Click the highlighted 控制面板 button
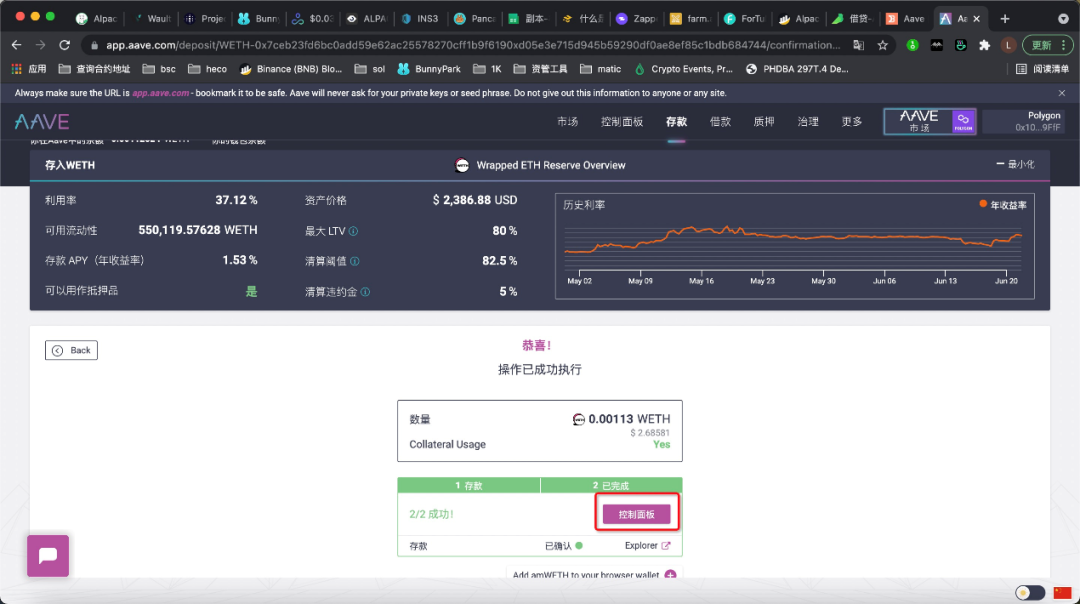 click(637, 513)
